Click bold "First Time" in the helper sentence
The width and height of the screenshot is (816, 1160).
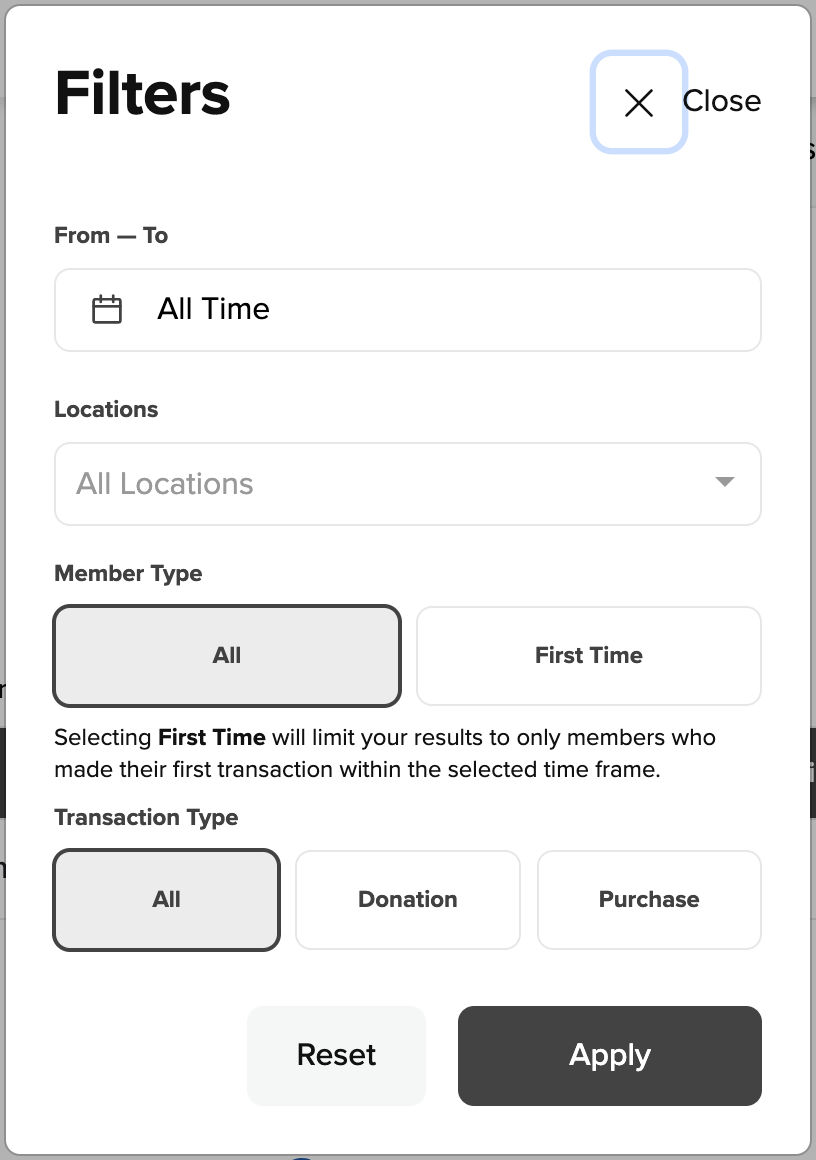212,738
